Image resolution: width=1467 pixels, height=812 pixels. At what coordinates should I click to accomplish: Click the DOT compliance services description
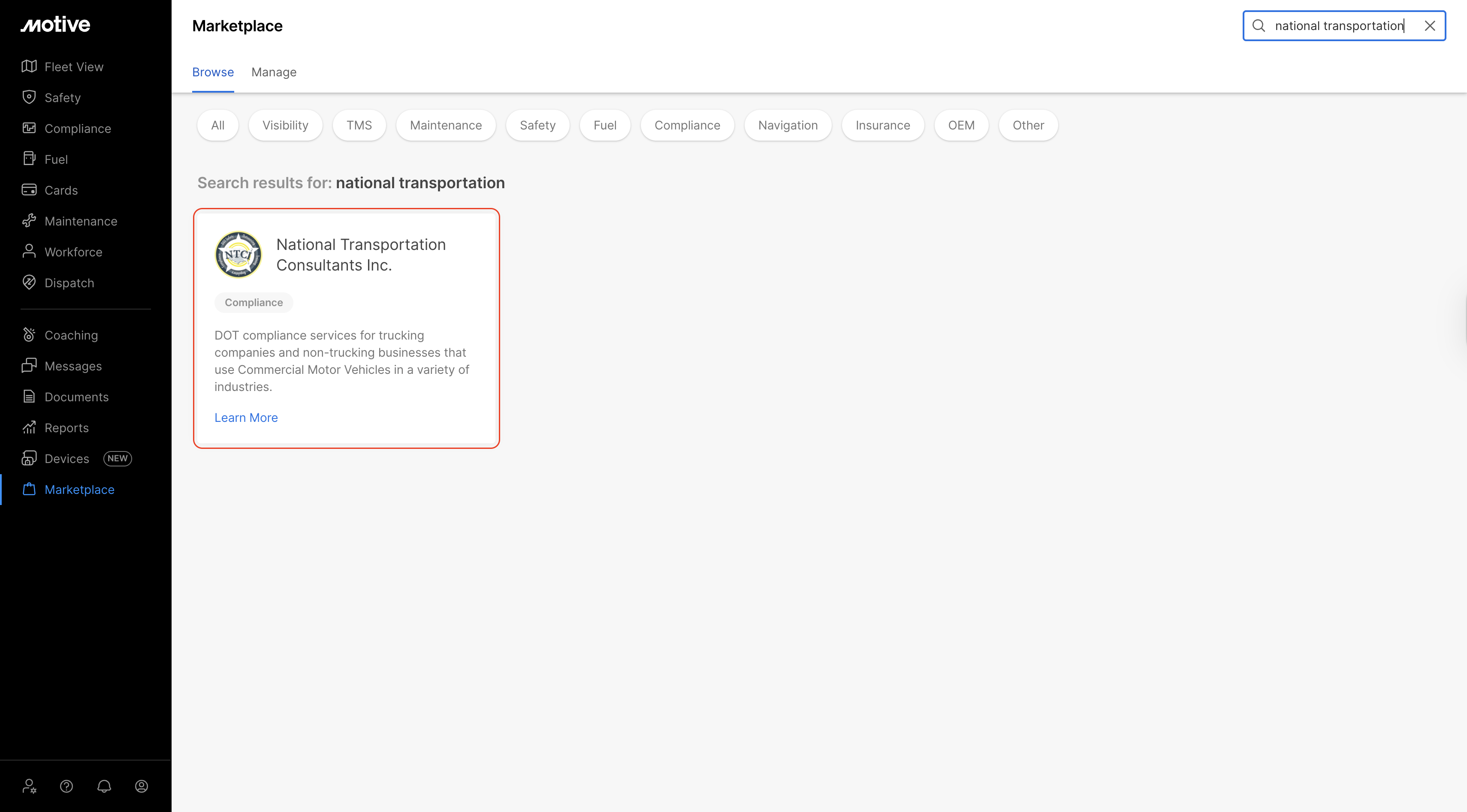point(342,361)
